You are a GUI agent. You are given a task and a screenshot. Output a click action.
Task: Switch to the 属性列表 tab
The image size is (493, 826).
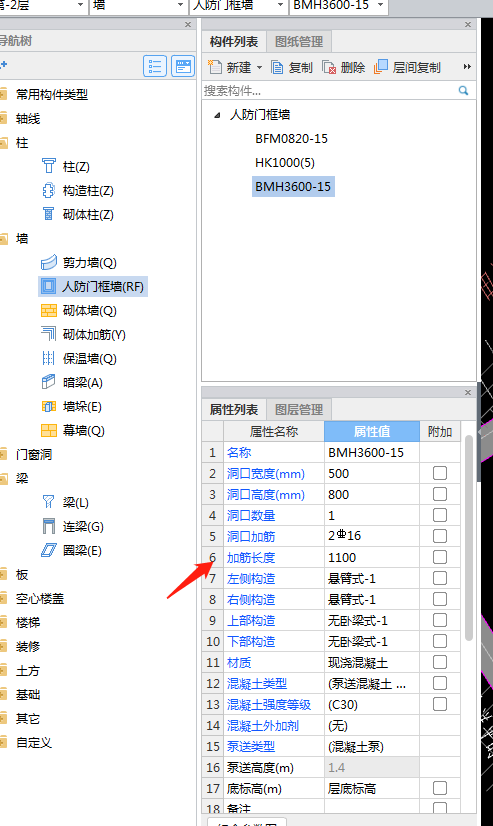[x=233, y=410]
